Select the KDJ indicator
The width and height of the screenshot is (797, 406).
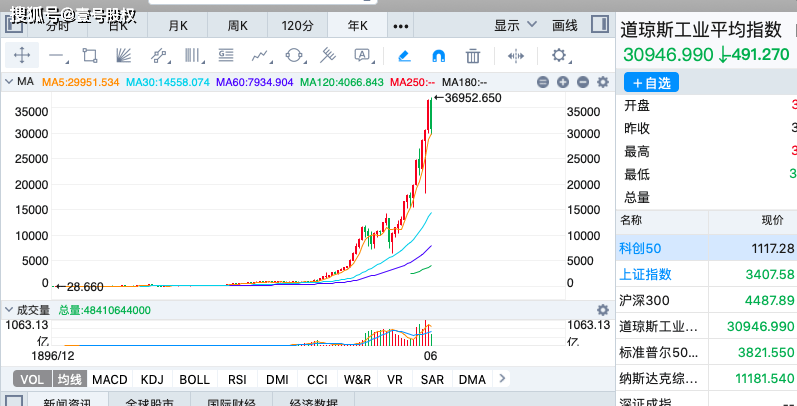click(152, 379)
